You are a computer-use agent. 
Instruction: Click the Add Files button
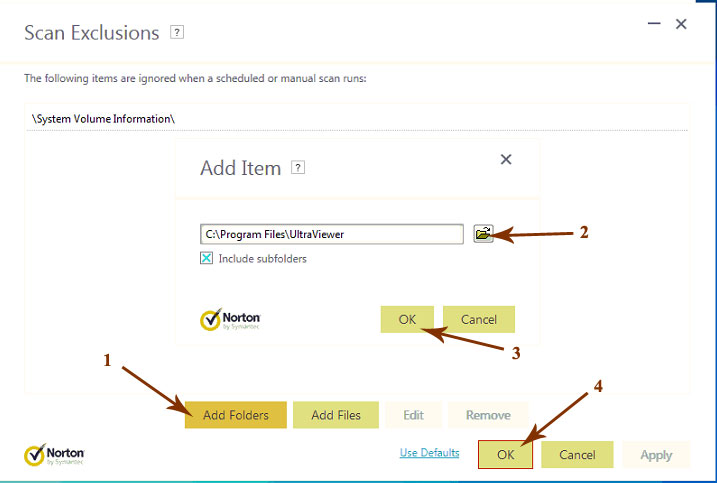(336, 415)
